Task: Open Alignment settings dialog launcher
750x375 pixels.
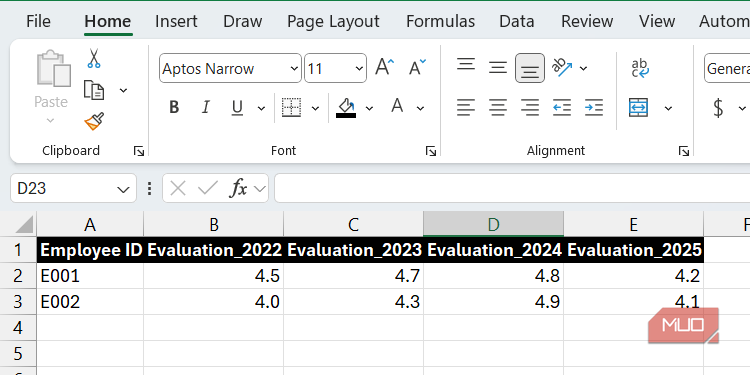Action: [x=684, y=152]
